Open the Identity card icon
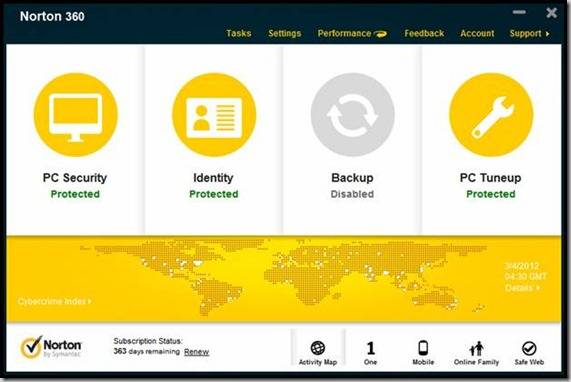 click(x=214, y=115)
